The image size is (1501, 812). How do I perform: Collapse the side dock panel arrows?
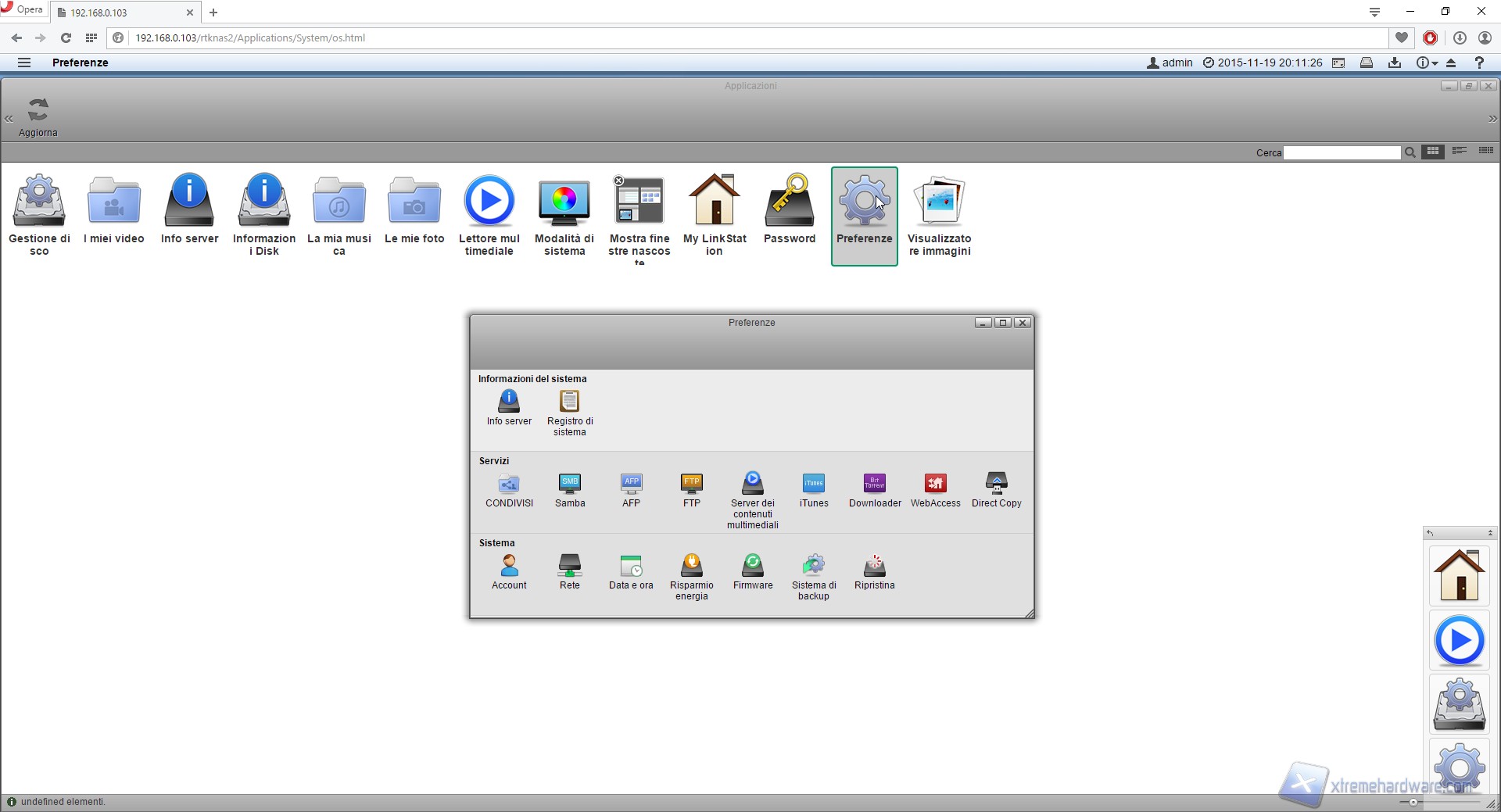click(1490, 533)
